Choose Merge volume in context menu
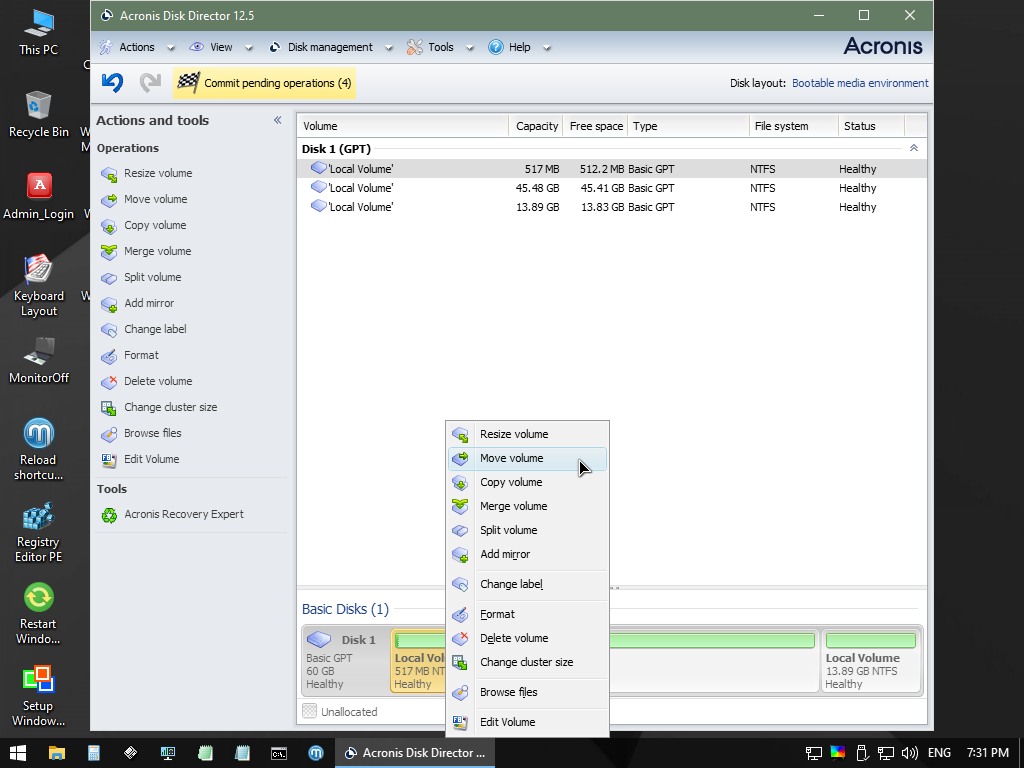Viewport: 1024px width, 768px height. (x=528, y=506)
